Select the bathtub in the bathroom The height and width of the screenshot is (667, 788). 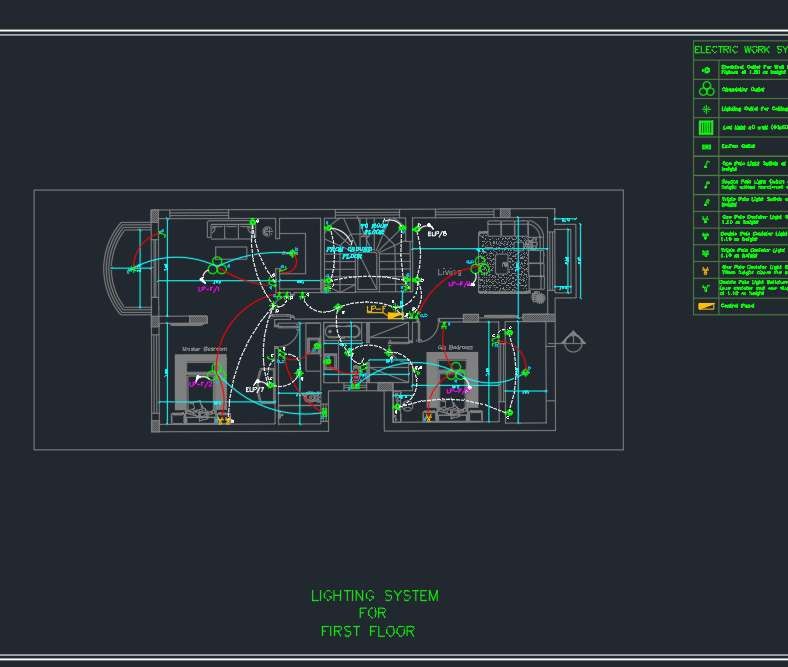343,332
